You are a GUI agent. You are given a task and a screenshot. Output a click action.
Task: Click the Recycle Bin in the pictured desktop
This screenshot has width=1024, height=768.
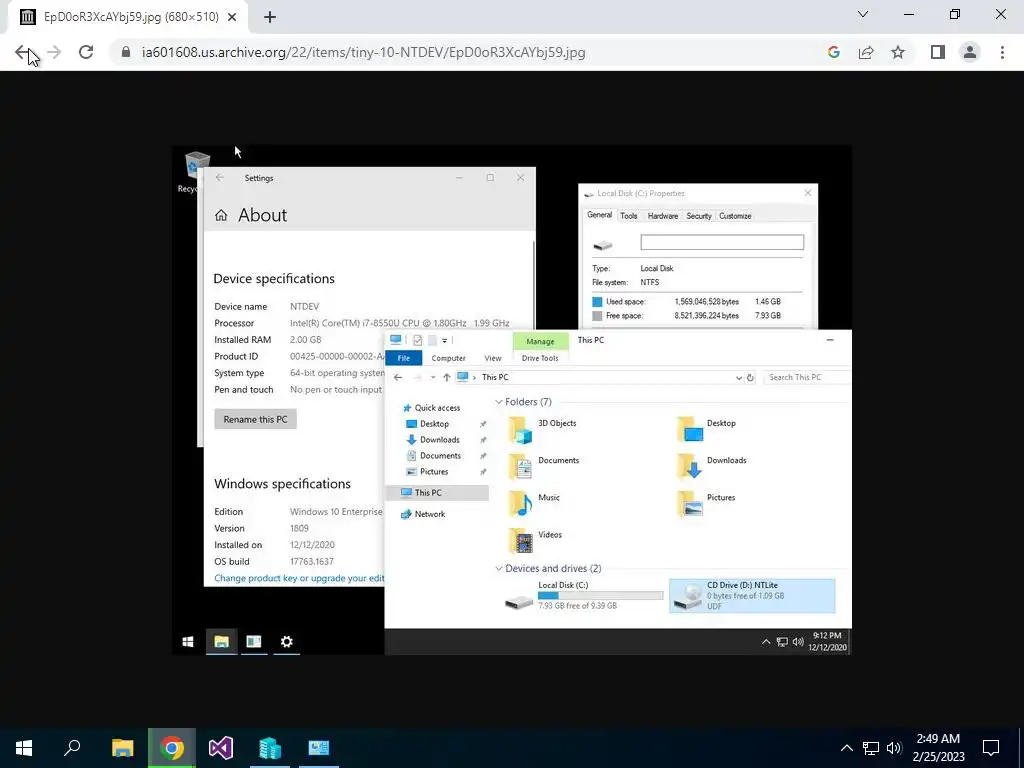[195, 171]
